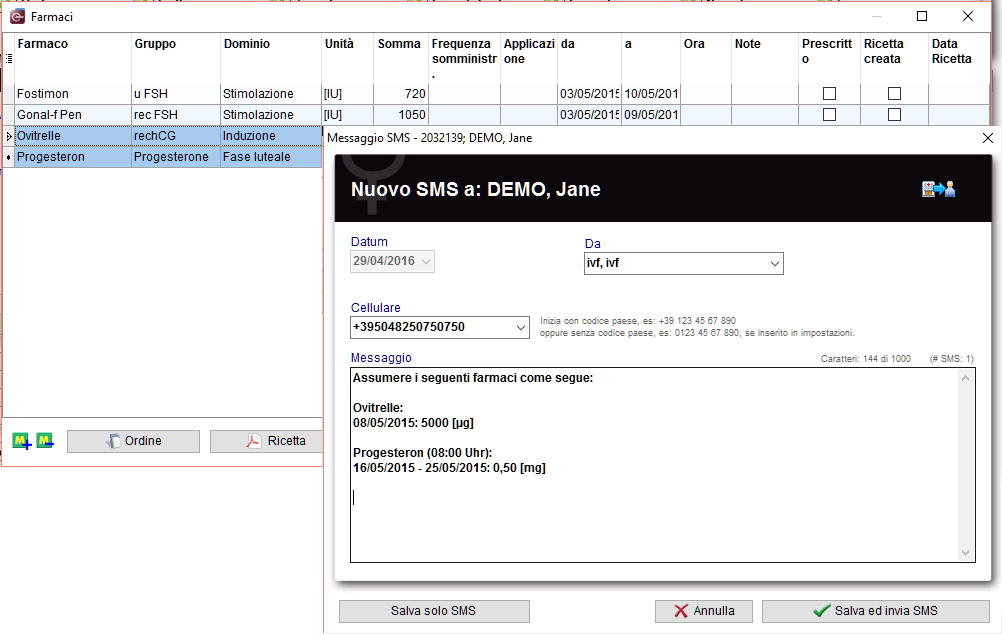Click the Ricetta creata column header
The width and height of the screenshot is (1002, 634).
click(x=895, y=58)
